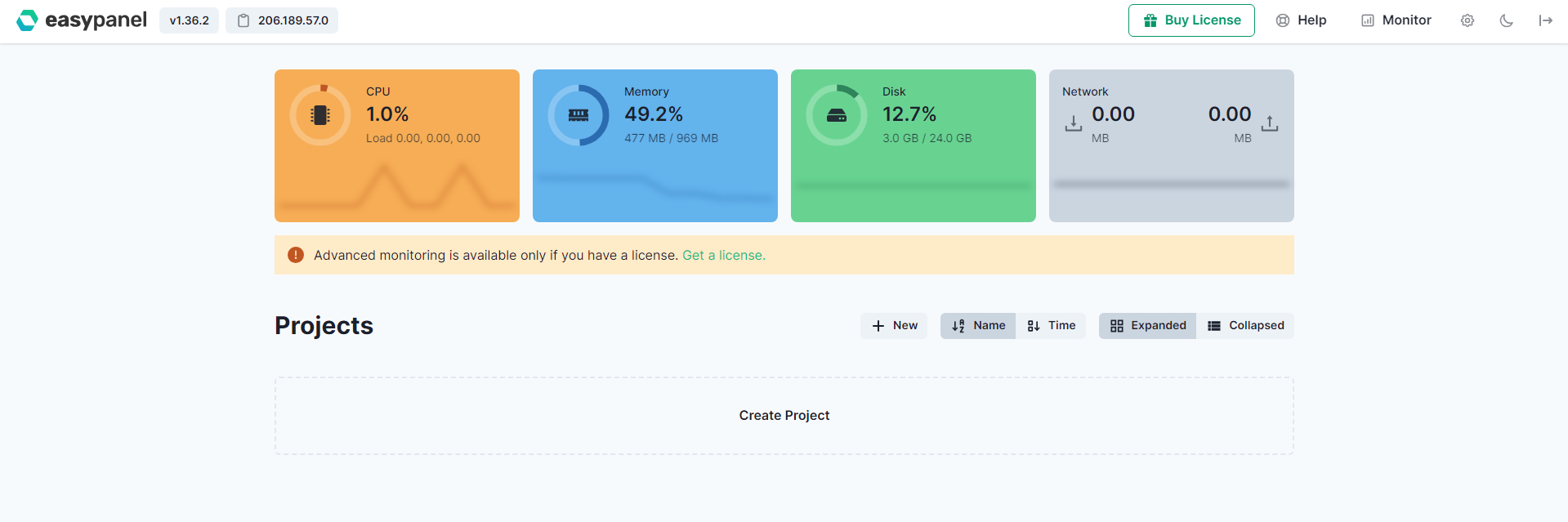Click the Memory usage sparkline chart
1568x522 pixels.
655,188
